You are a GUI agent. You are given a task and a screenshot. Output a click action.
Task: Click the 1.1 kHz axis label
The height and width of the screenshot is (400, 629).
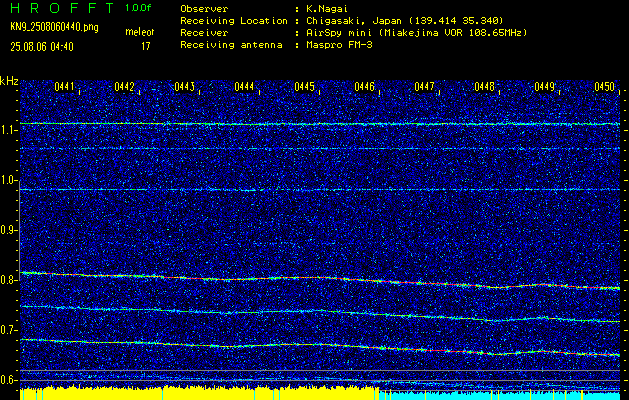[x=7, y=130]
